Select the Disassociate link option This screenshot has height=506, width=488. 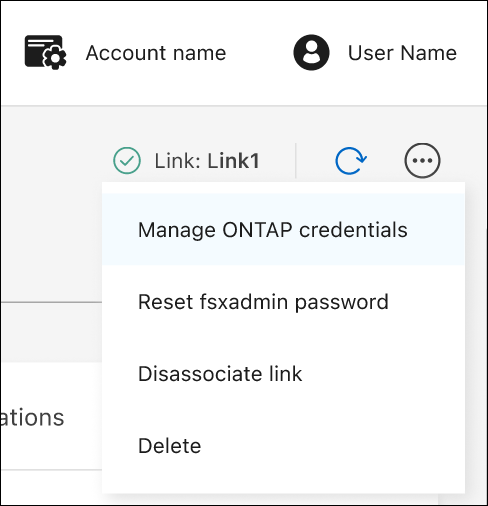(x=220, y=374)
